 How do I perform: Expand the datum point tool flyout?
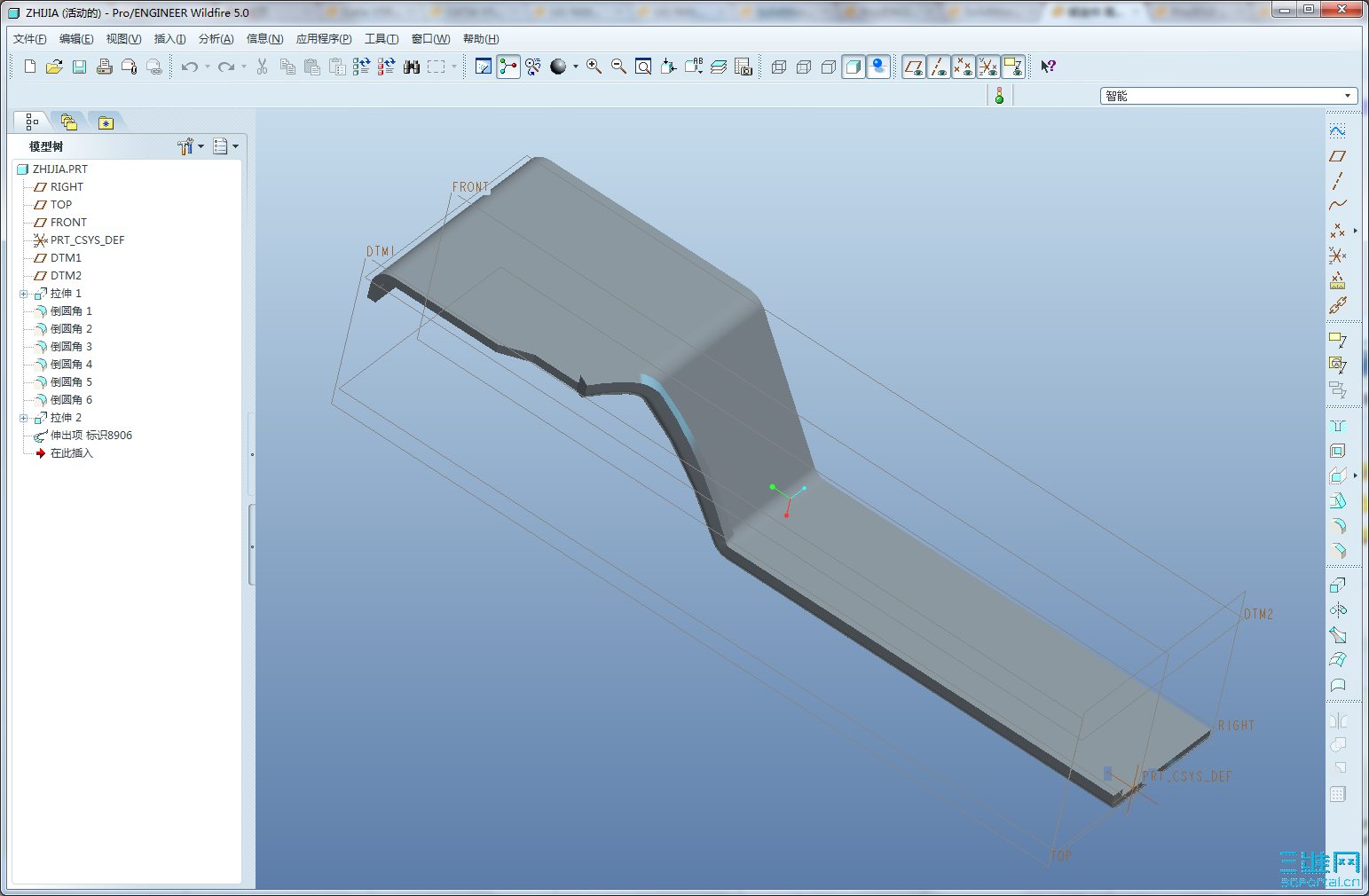click(1355, 231)
